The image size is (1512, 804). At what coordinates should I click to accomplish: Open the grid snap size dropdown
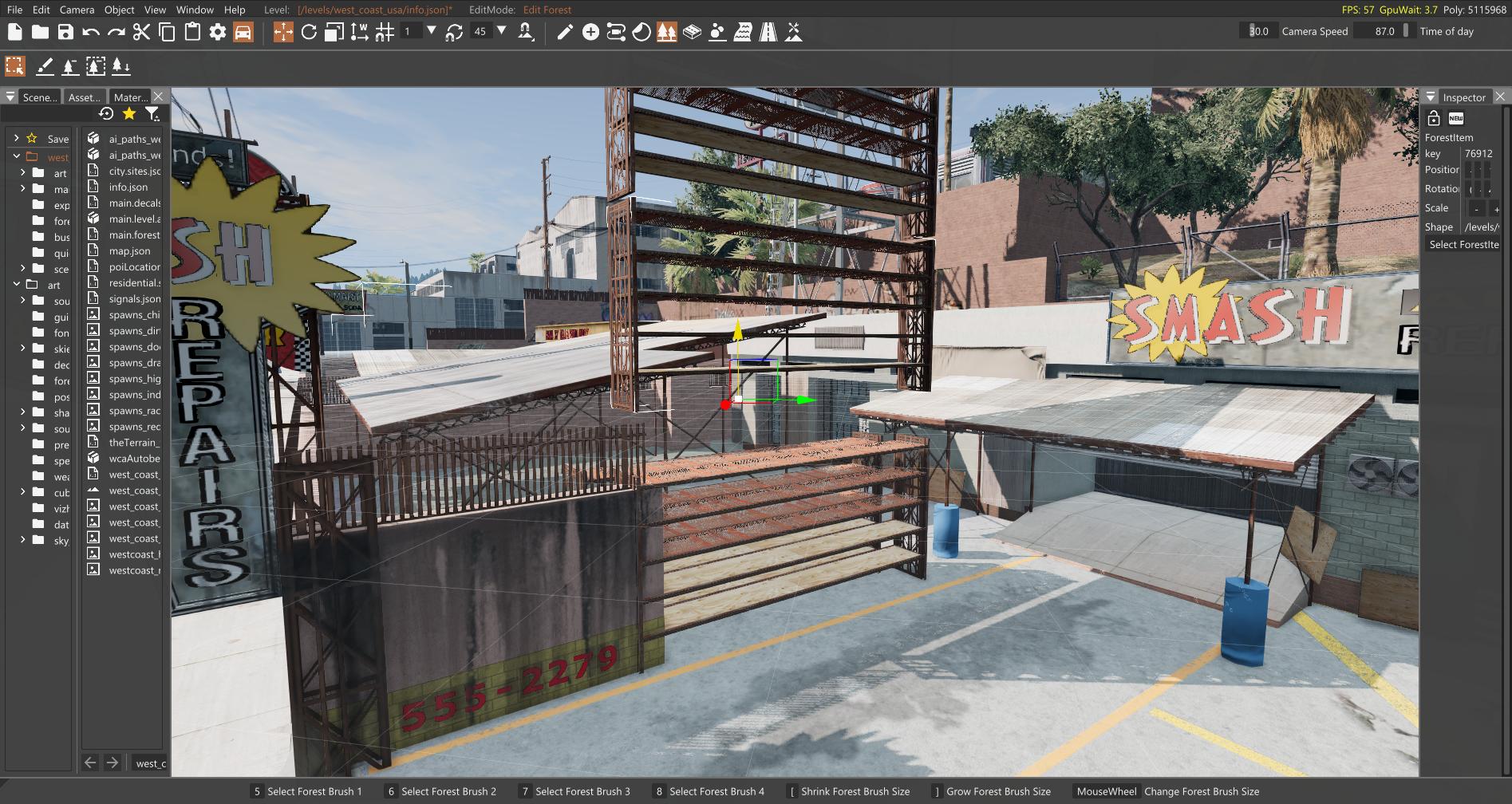(432, 31)
